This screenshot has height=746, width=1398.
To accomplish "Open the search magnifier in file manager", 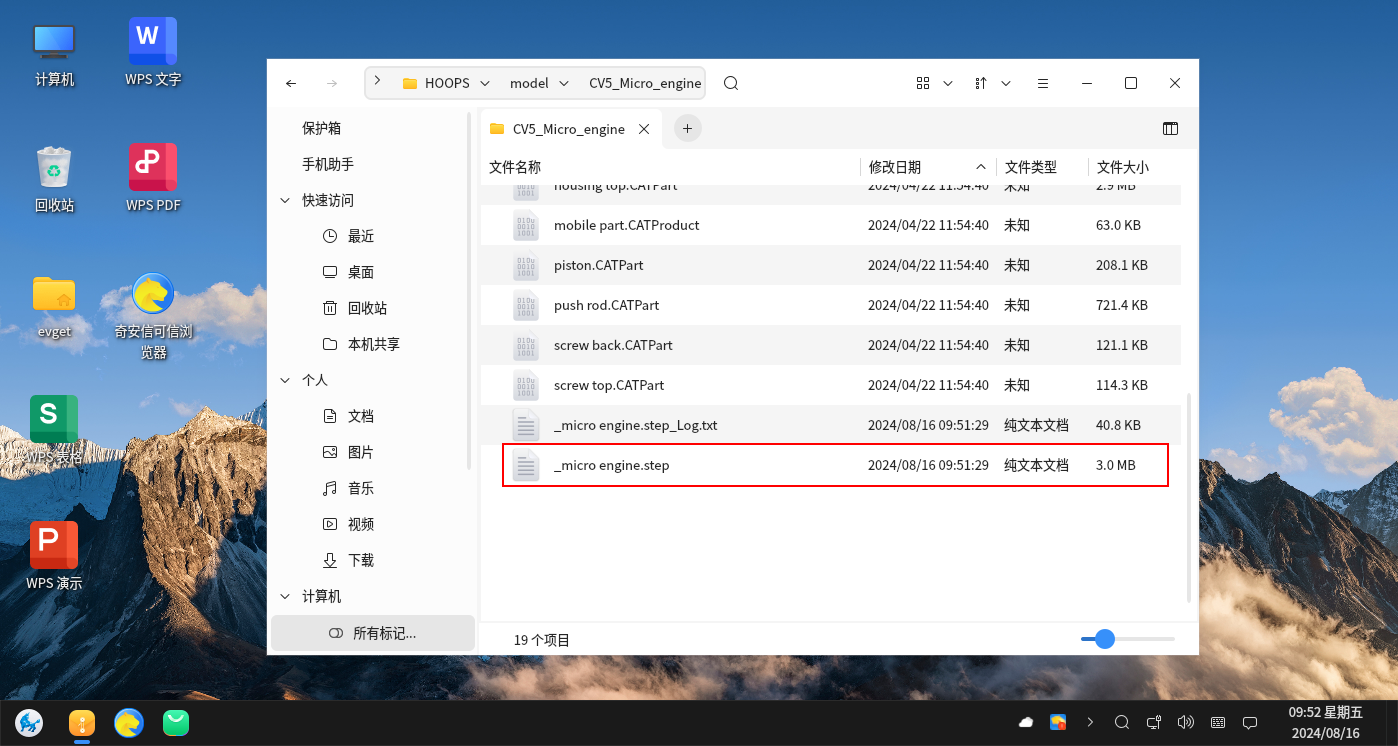I will pyautogui.click(x=731, y=83).
